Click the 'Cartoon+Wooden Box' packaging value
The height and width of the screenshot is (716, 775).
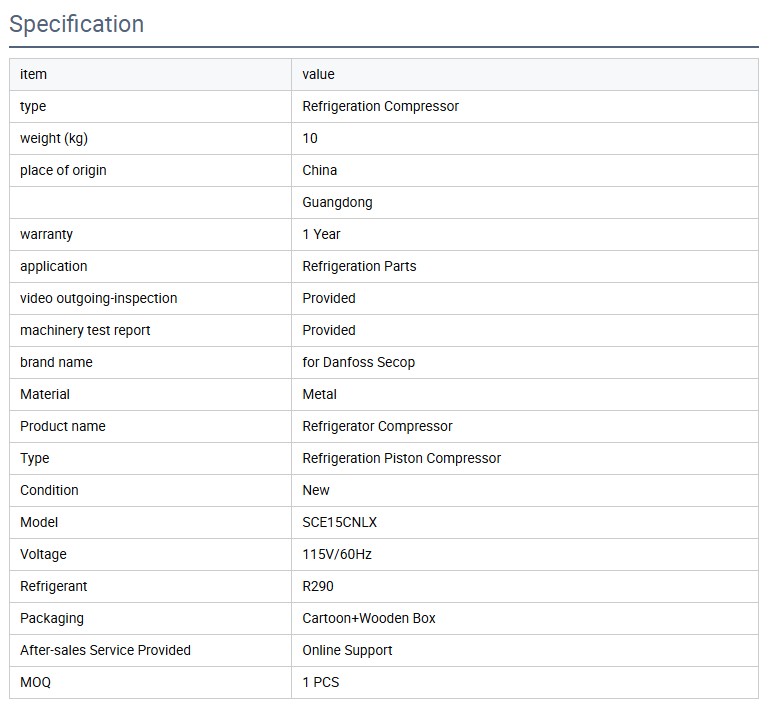[369, 618]
